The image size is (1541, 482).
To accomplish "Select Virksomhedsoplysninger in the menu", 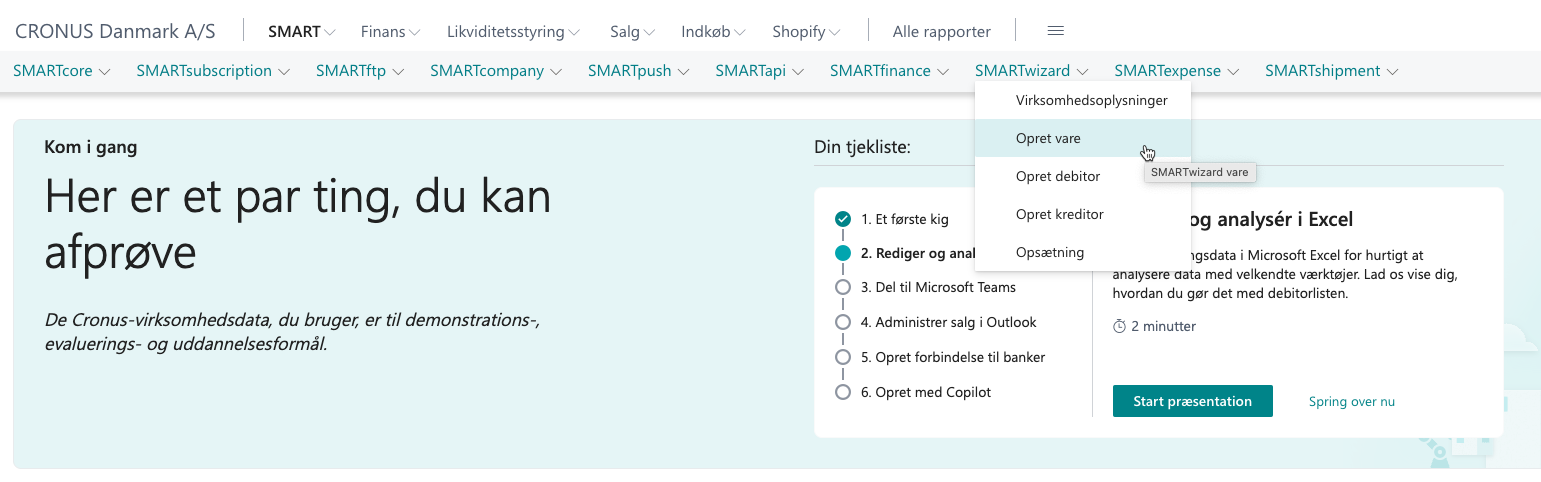I will [x=1091, y=101].
